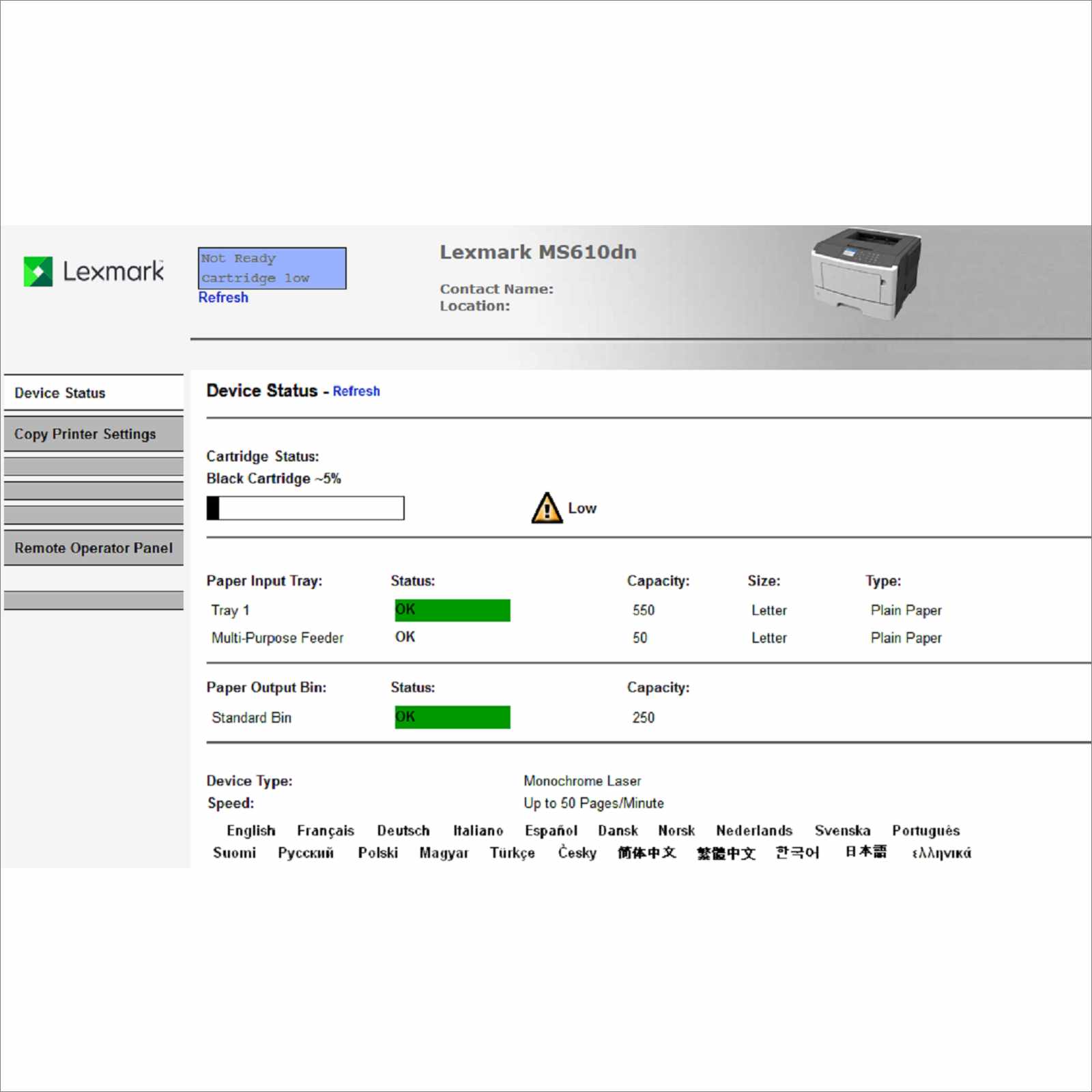Click the Tray 1 capacity value 550
The image size is (1092, 1092).
coord(643,610)
